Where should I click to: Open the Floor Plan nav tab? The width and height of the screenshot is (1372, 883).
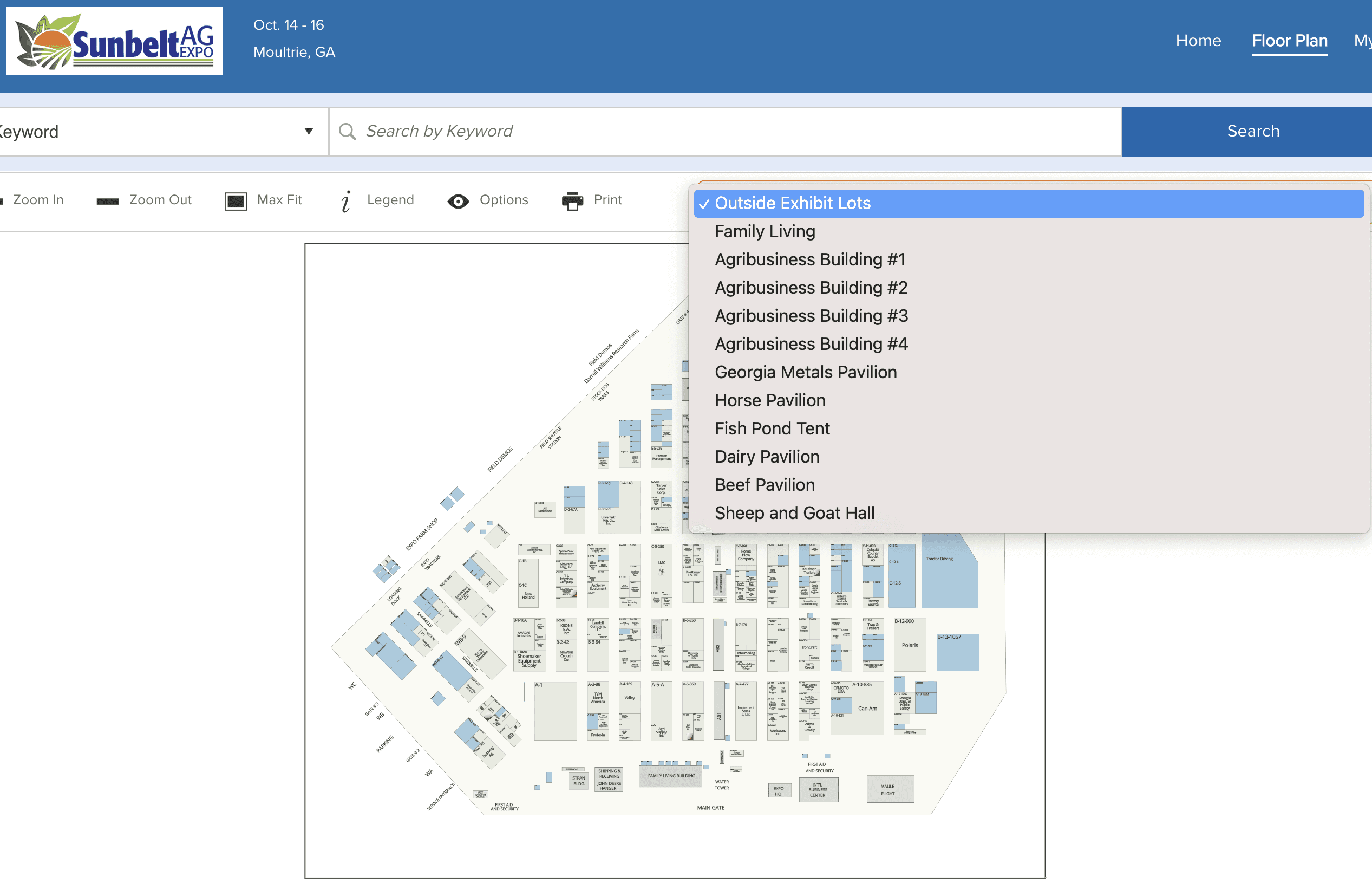coord(1289,41)
